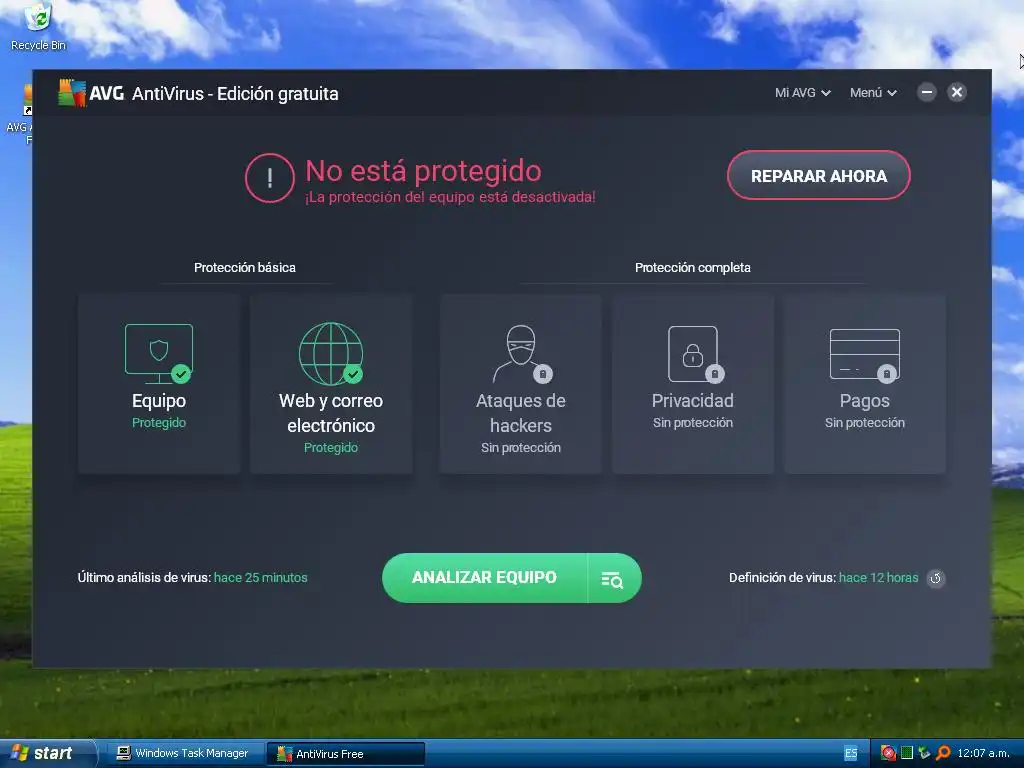Screen dimensions: 1024x768
Task: Minimize the AVG window
Action: 927,92
